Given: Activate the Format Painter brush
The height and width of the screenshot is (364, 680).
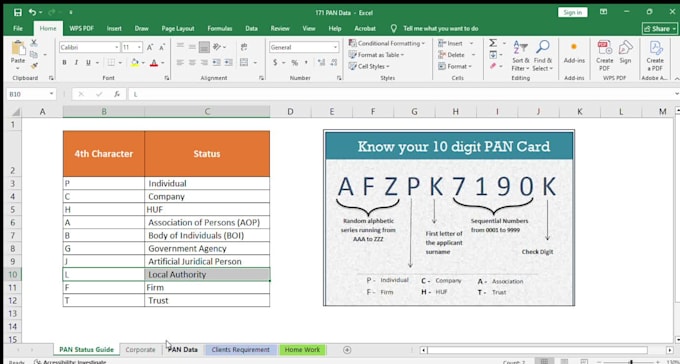Looking at the screenshot, I should pos(33,66).
